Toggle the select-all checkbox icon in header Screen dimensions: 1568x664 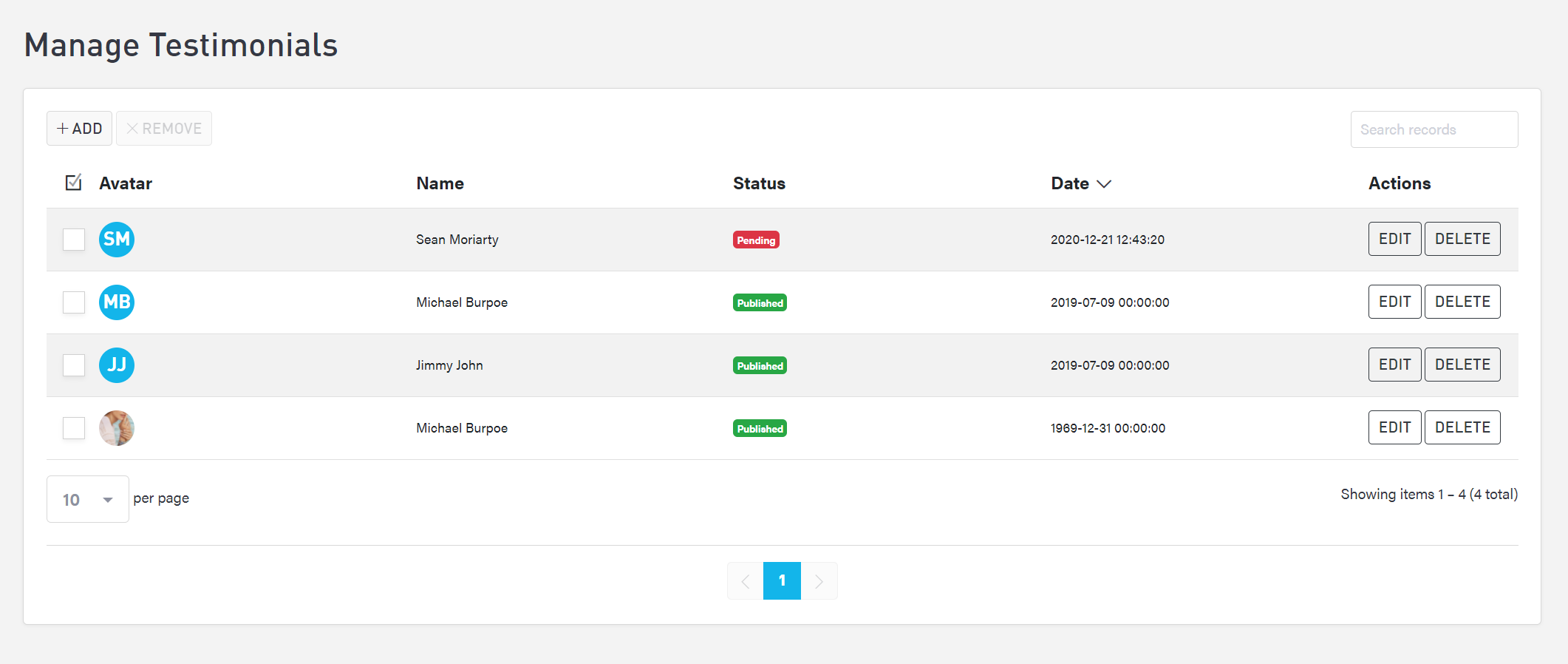(73, 183)
